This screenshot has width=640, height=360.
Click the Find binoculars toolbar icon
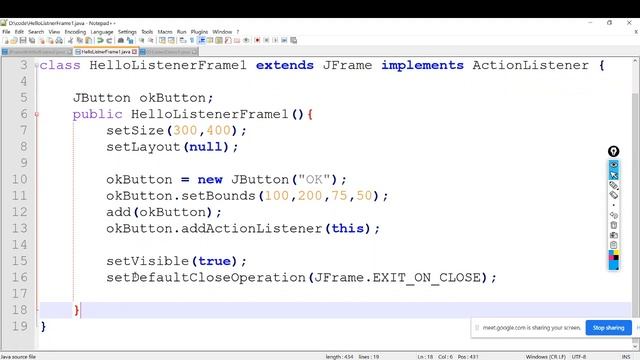coord(120,40)
